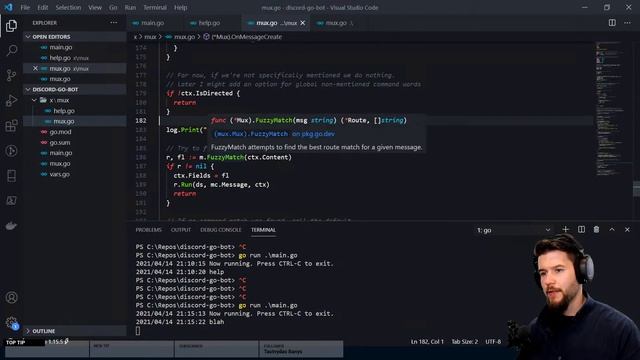Open the Run menu
The width and height of the screenshot is (640, 360).
pos(130,7)
